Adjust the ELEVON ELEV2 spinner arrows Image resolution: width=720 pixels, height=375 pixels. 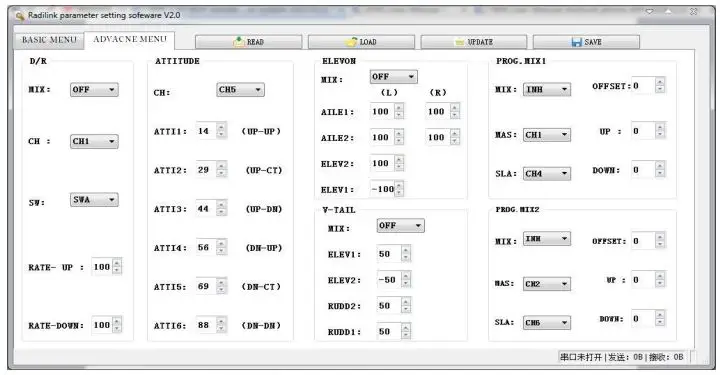399,163
